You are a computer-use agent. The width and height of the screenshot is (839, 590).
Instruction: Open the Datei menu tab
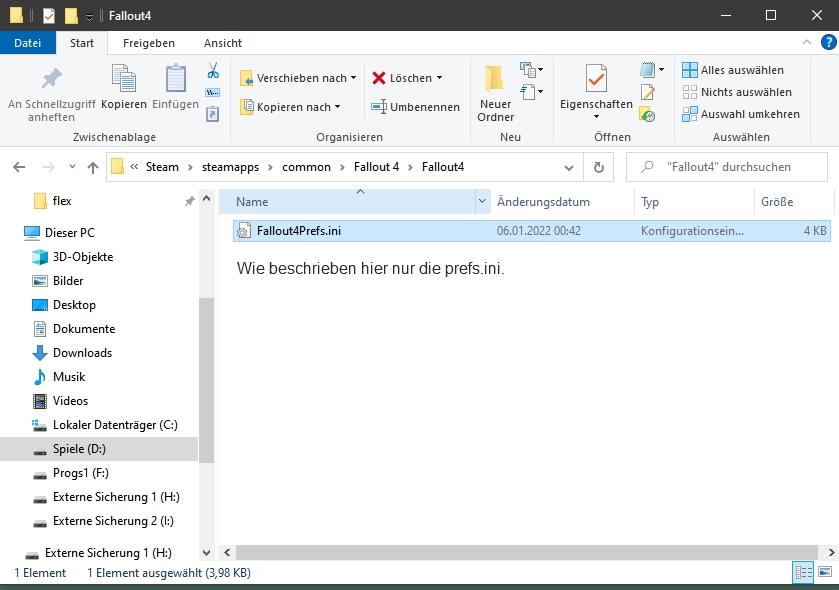pyautogui.click(x=28, y=43)
